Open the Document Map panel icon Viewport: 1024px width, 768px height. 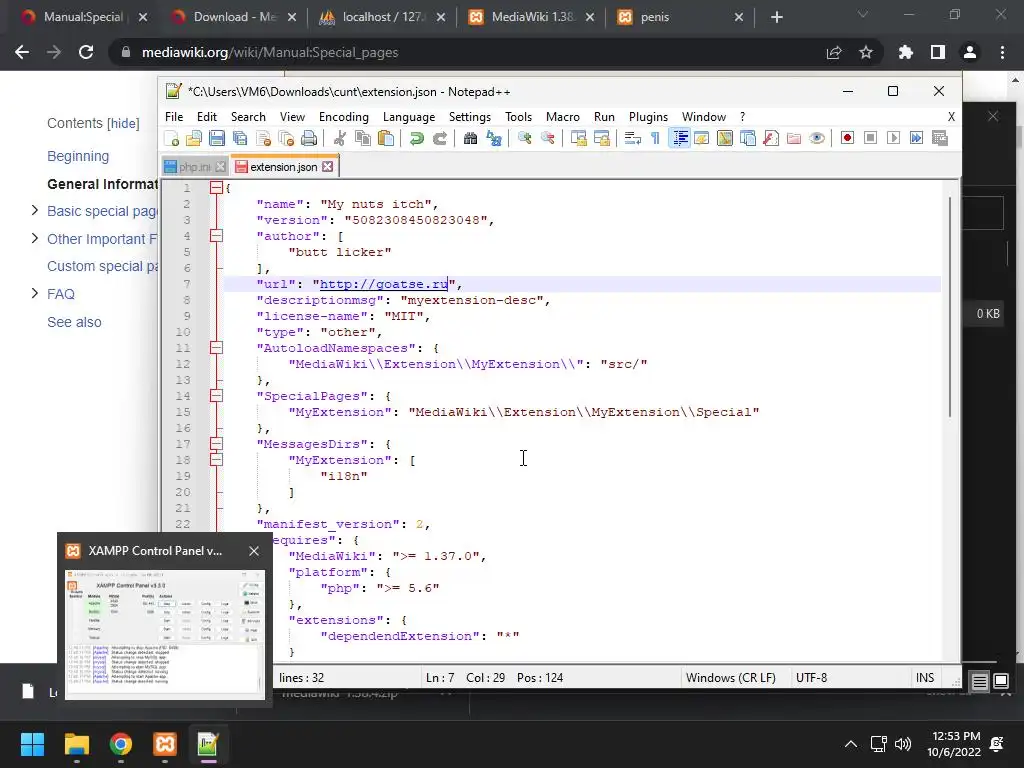[x=725, y=138]
